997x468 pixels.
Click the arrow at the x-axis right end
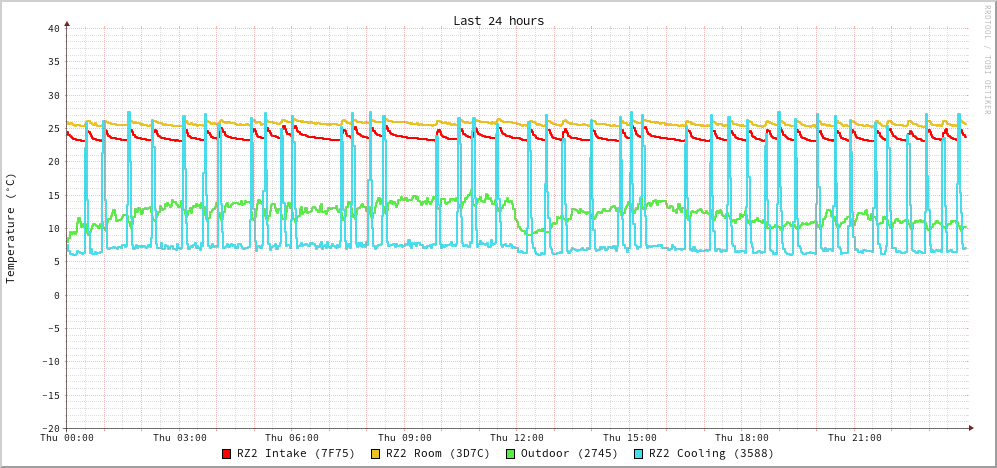pyautogui.click(x=970, y=428)
